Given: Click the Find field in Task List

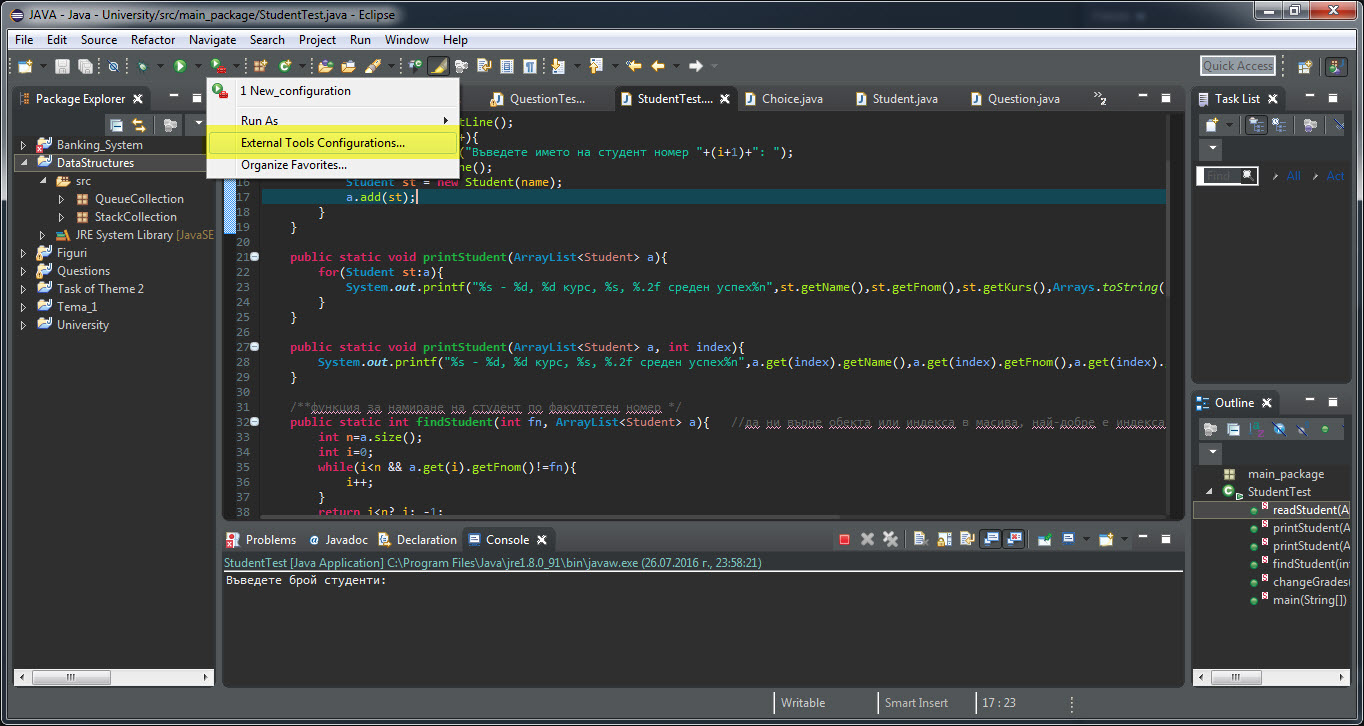Looking at the screenshot, I should click(x=1227, y=176).
